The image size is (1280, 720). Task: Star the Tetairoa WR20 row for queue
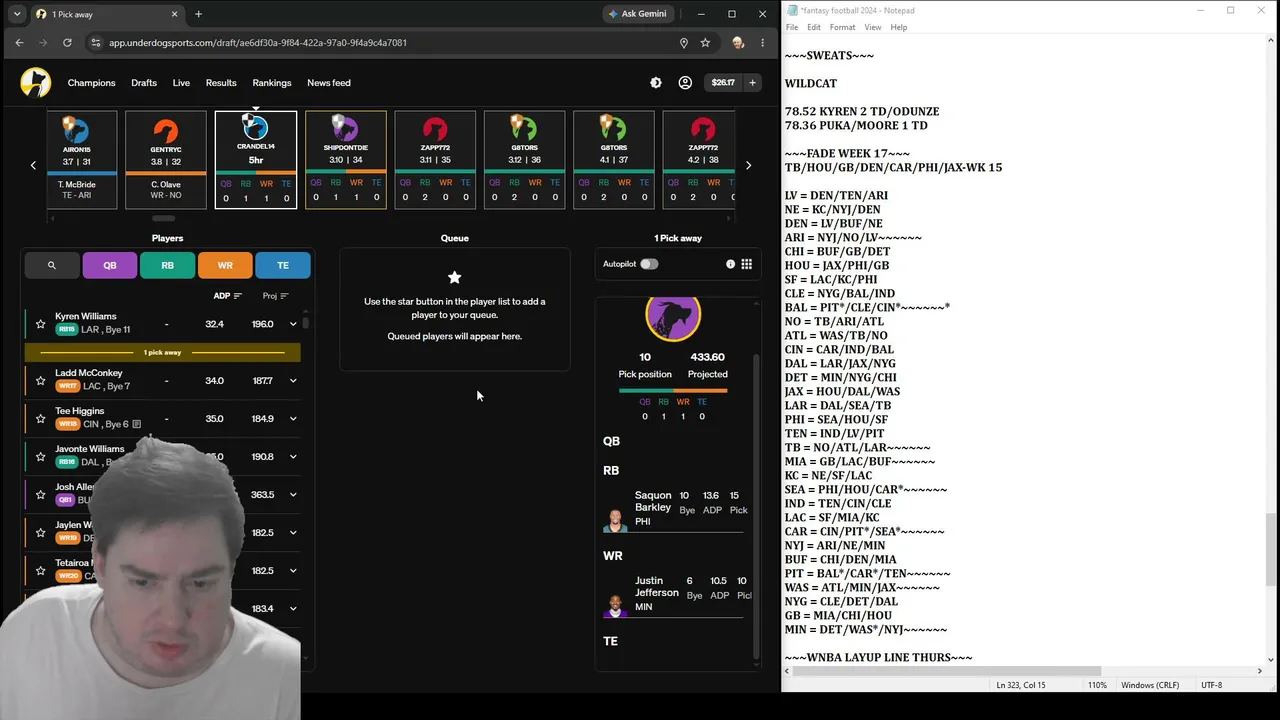[x=40, y=571]
